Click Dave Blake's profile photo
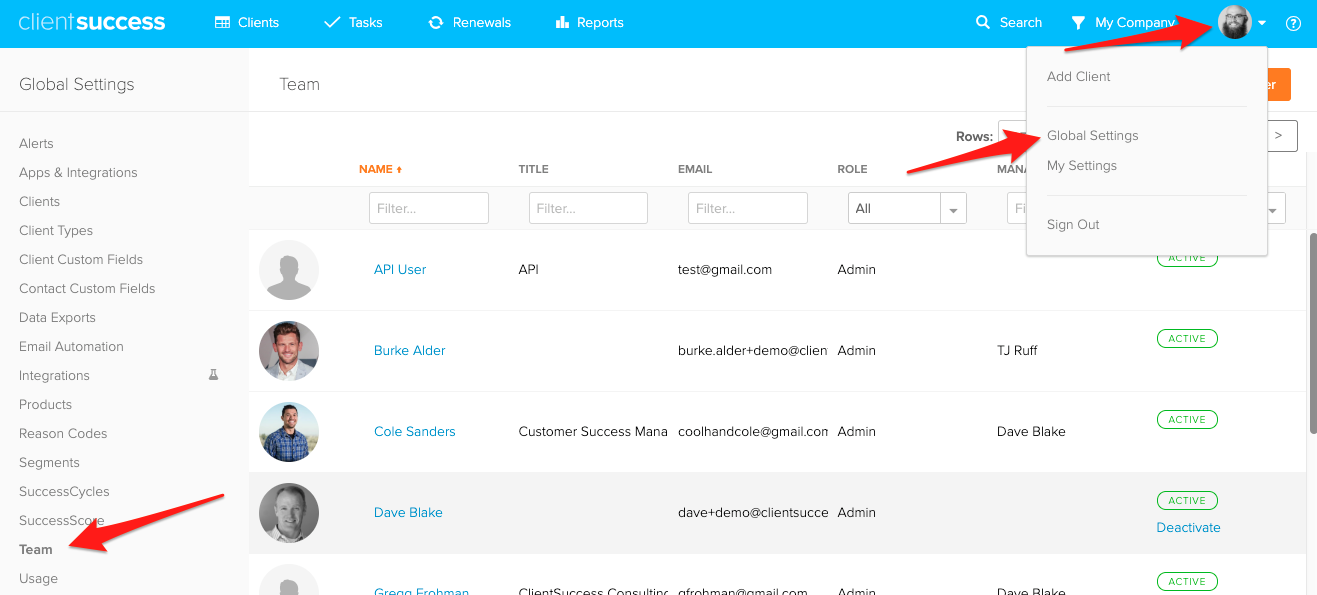The height and width of the screenshot is (595, 1317). (x=289, y=513)
